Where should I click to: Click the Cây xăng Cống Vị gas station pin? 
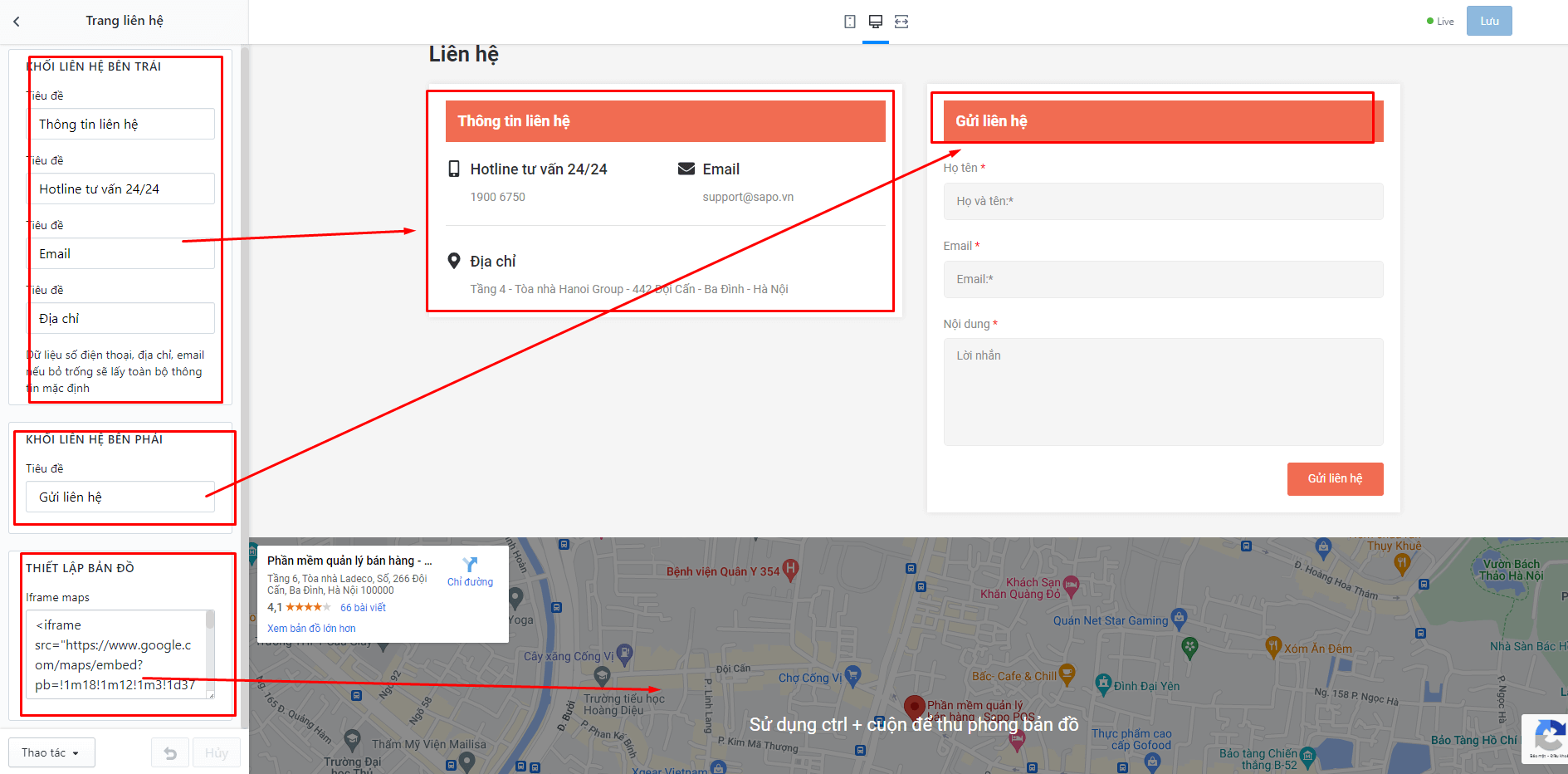coord(624,656)
